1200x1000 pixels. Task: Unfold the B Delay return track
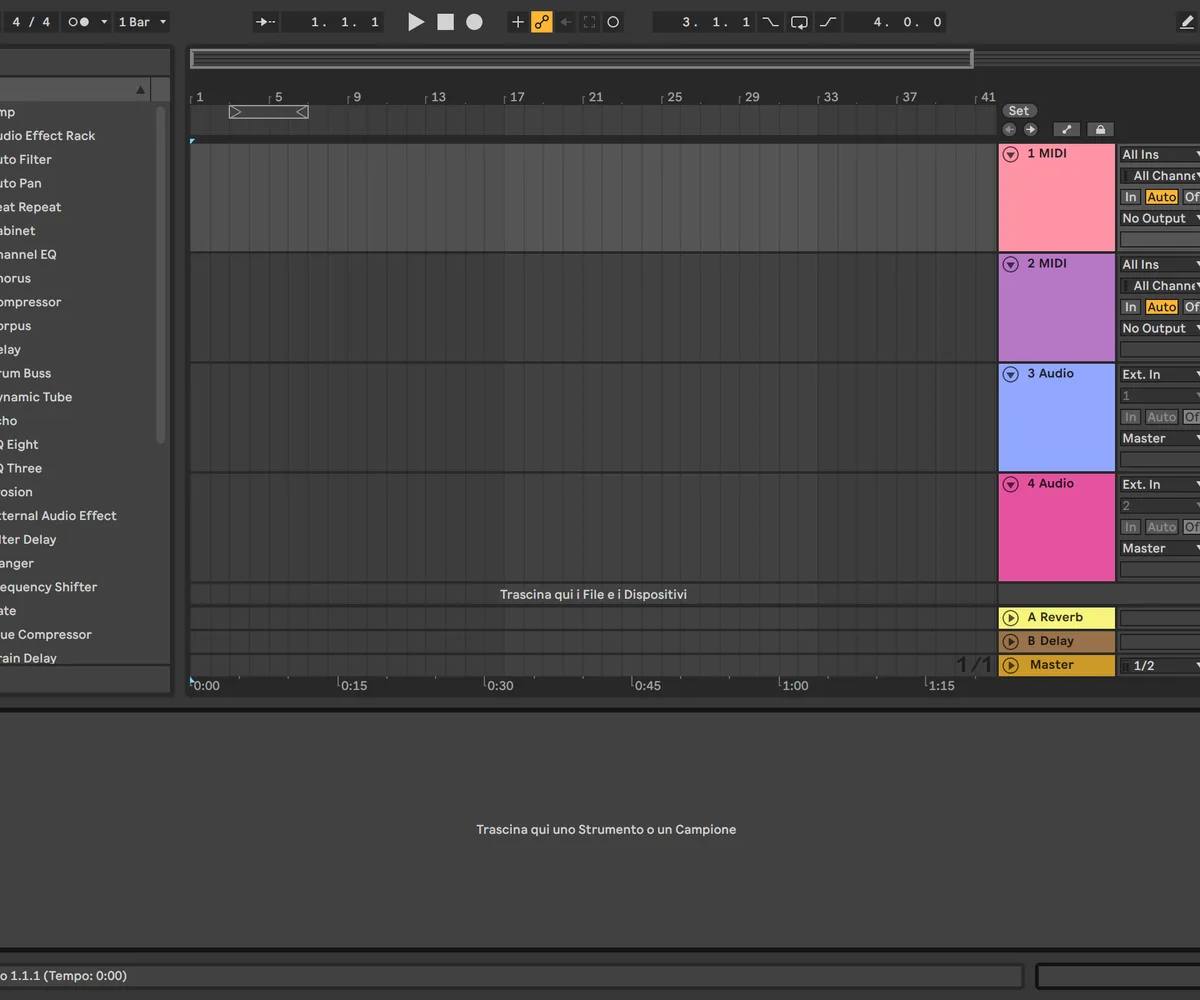pos(1010,641)
